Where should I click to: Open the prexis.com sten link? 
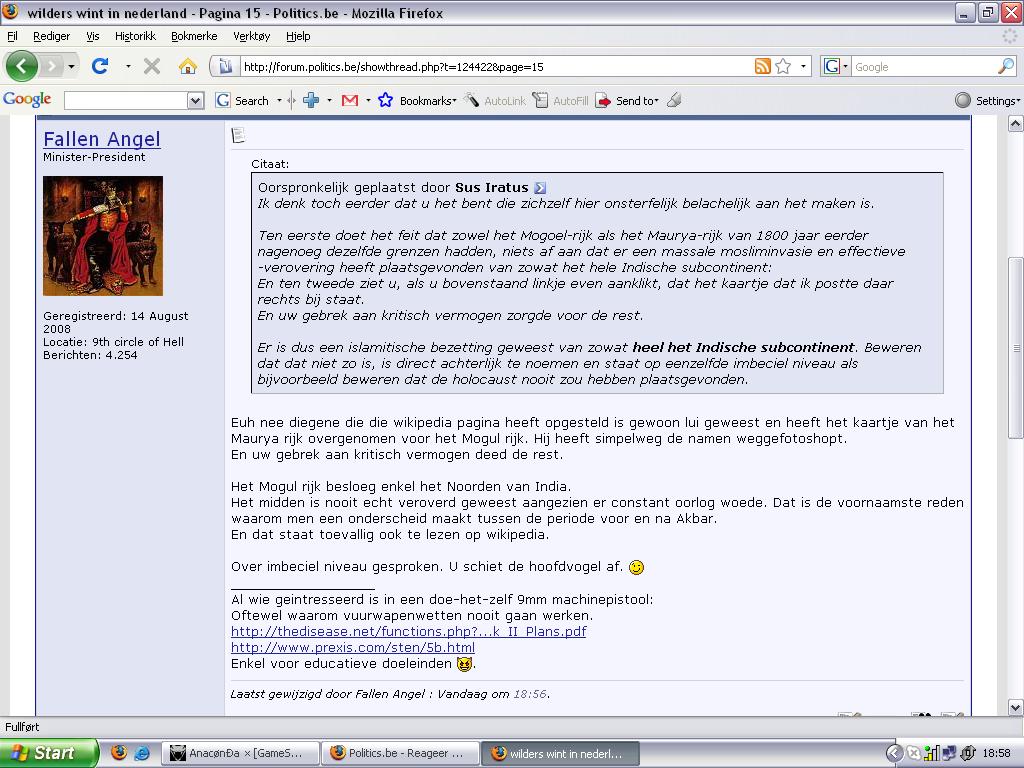(353, 647)
